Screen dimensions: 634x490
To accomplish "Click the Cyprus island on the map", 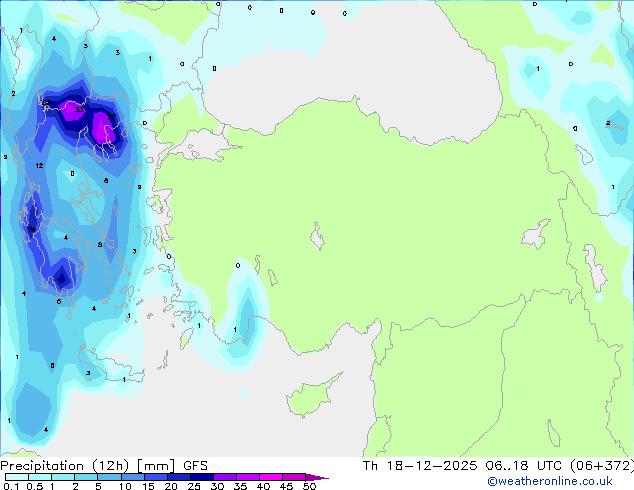I will pyautogui.click(x=311, y=396).
